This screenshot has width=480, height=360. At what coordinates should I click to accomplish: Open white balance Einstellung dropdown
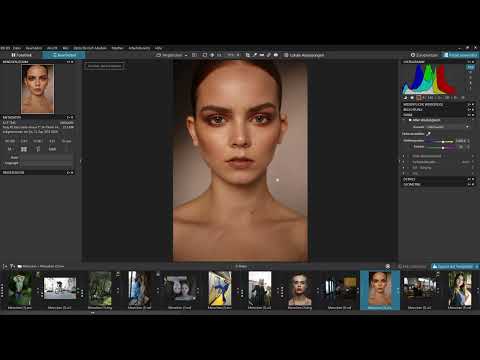click(x=447, y=127)
